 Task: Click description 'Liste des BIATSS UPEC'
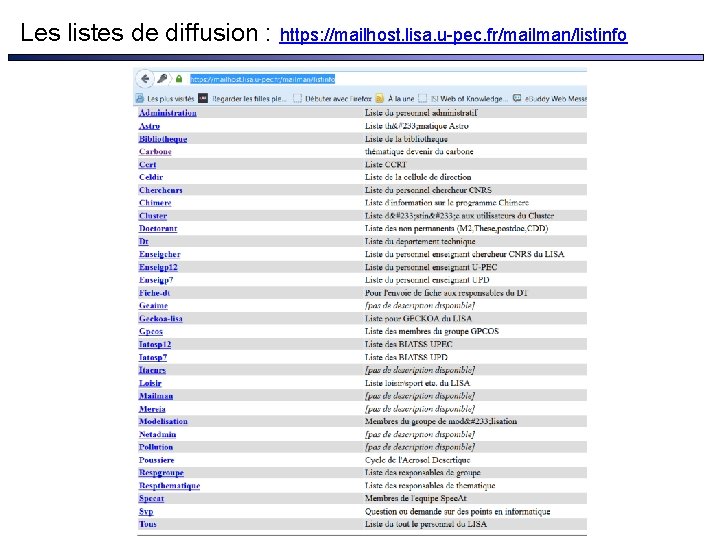pyautogui.click(x=409, y=344)
